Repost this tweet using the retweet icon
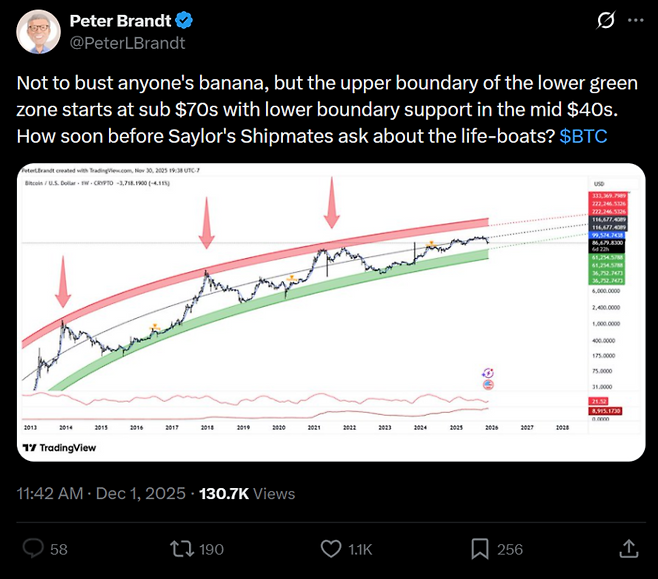The image size is (658, 579). [x=182, y=548]
